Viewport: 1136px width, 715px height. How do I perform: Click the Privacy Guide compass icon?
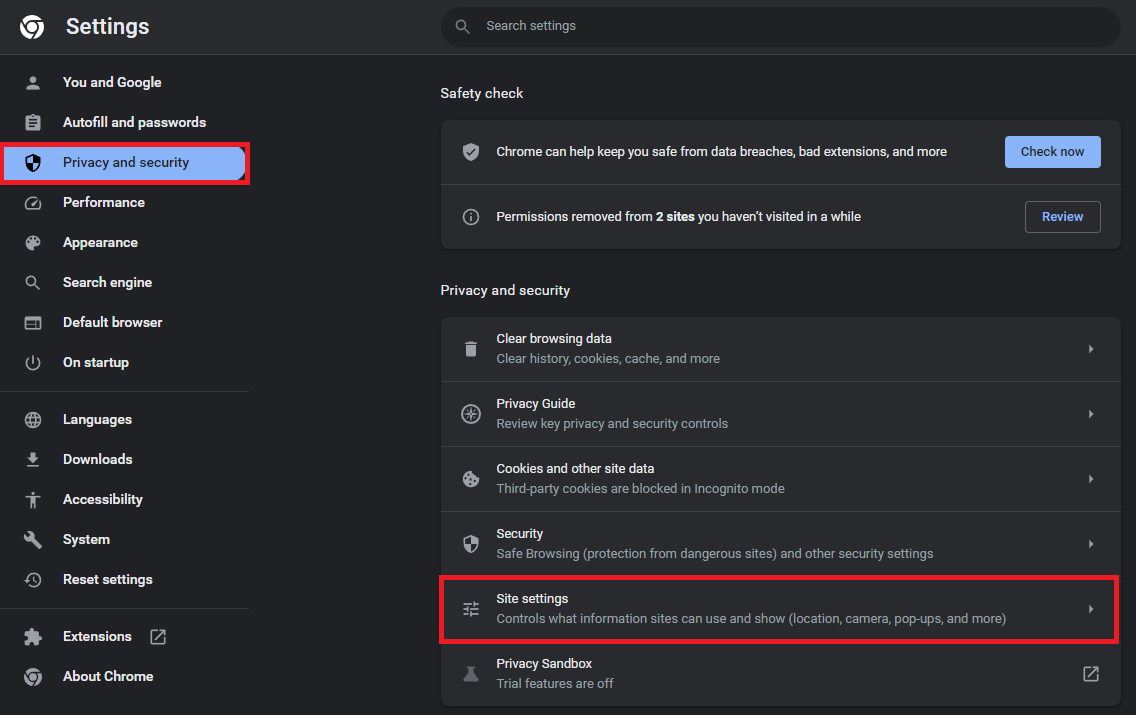[471, 414]
